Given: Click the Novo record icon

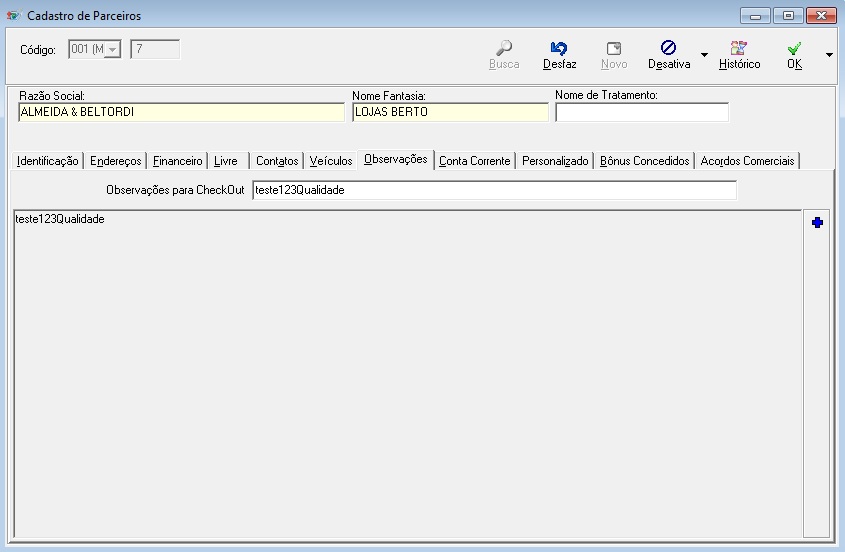Looking at the screenshot, I should (614, 49).
